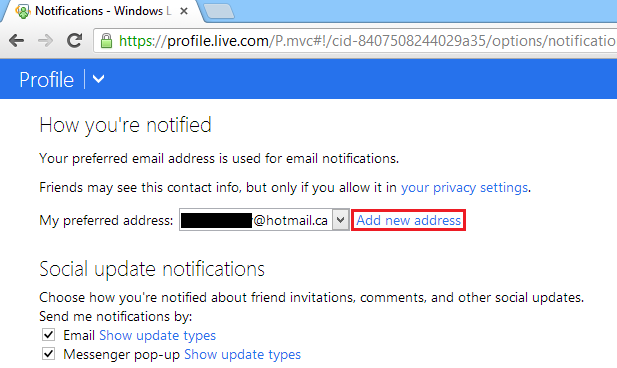Toggle the Messenger pop-up checkbox
This screenshot has width=617, height=368.
coord(48,354)
